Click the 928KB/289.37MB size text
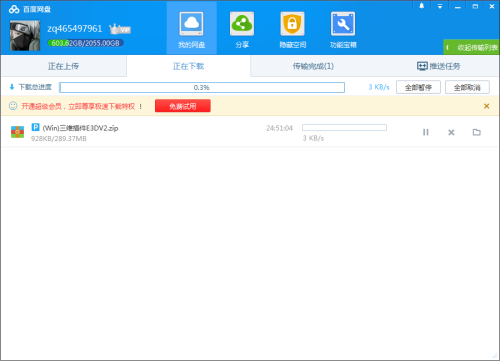Viewport: 500px width, 361px height. tap(59, 138)
